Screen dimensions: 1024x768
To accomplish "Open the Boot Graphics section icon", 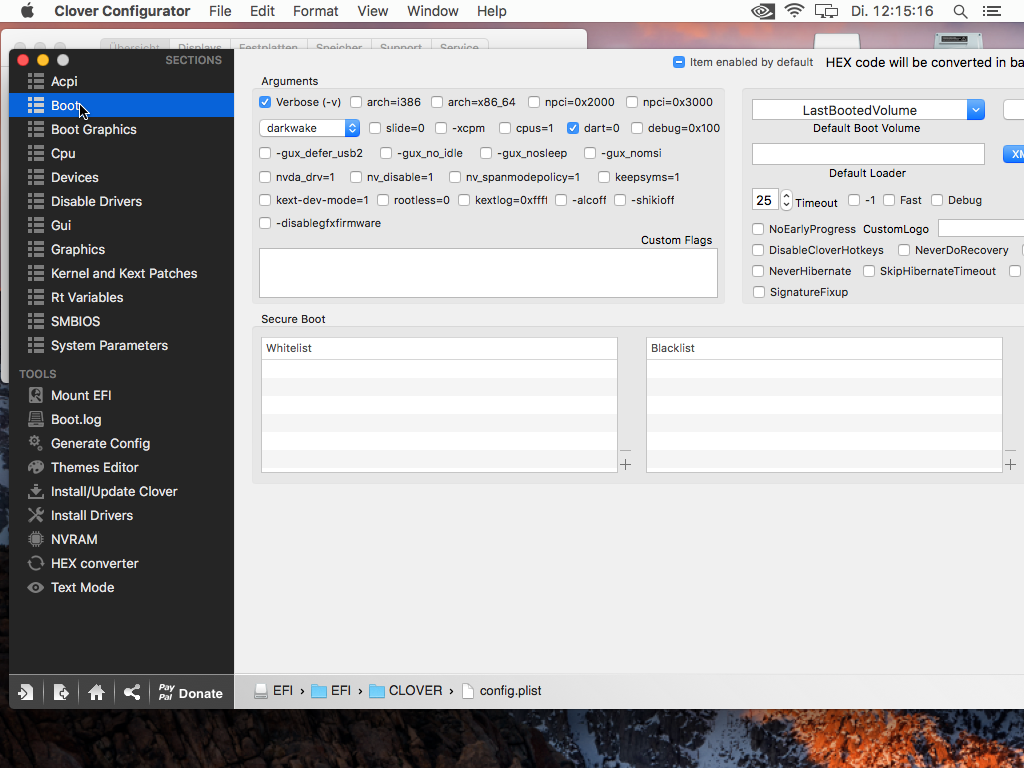I will (x=35, y=129).
